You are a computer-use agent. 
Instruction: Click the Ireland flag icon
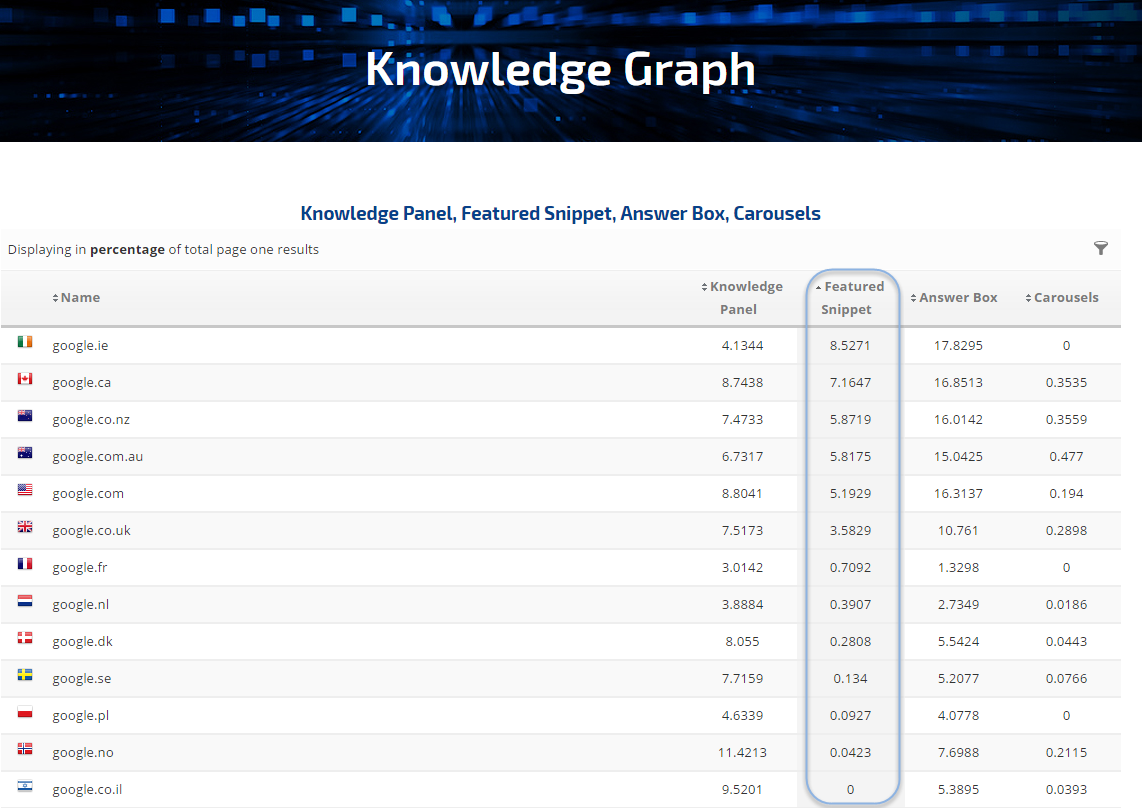click(25, 342)
